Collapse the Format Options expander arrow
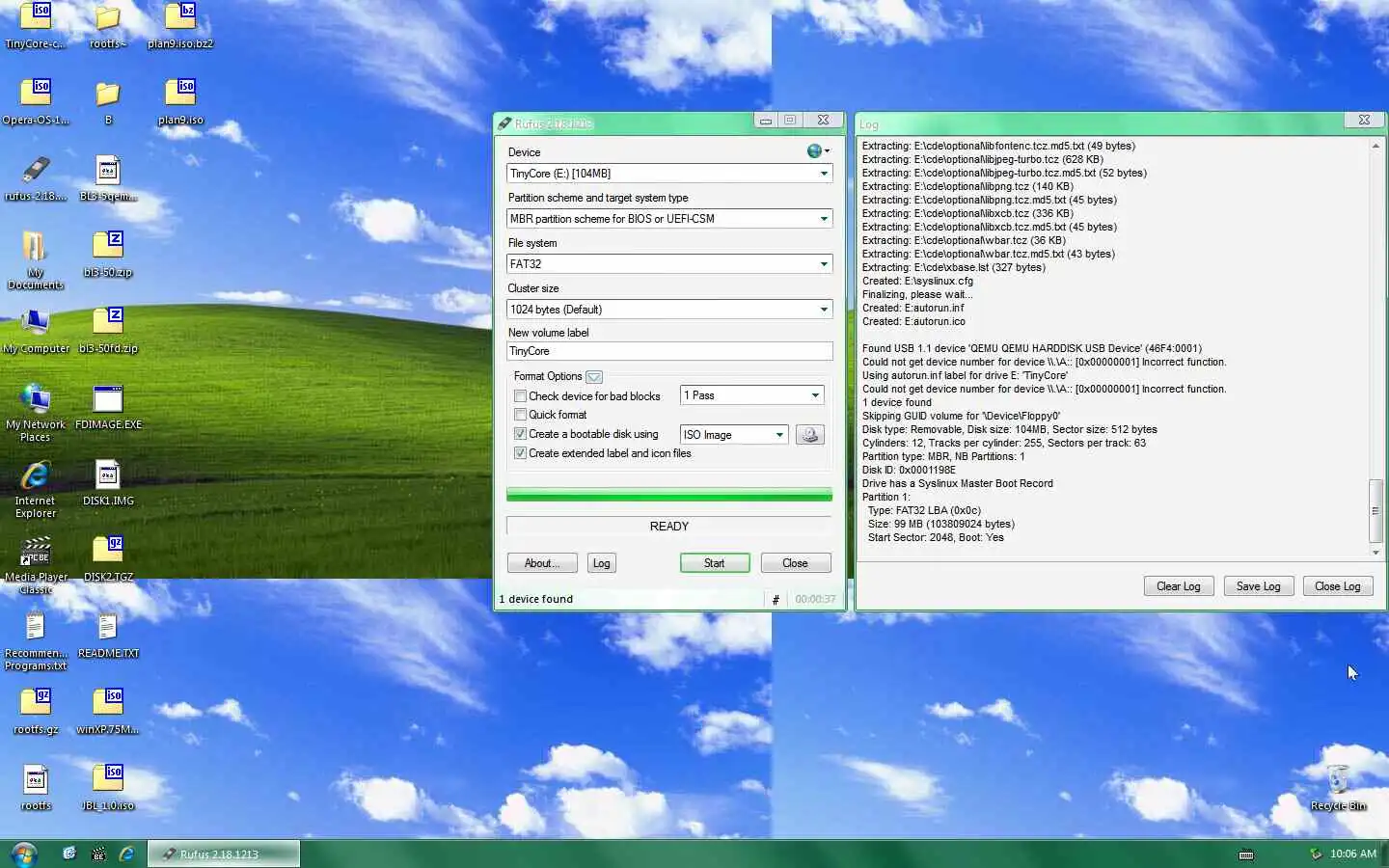The image size is (1389, 868). coord(594,377)
